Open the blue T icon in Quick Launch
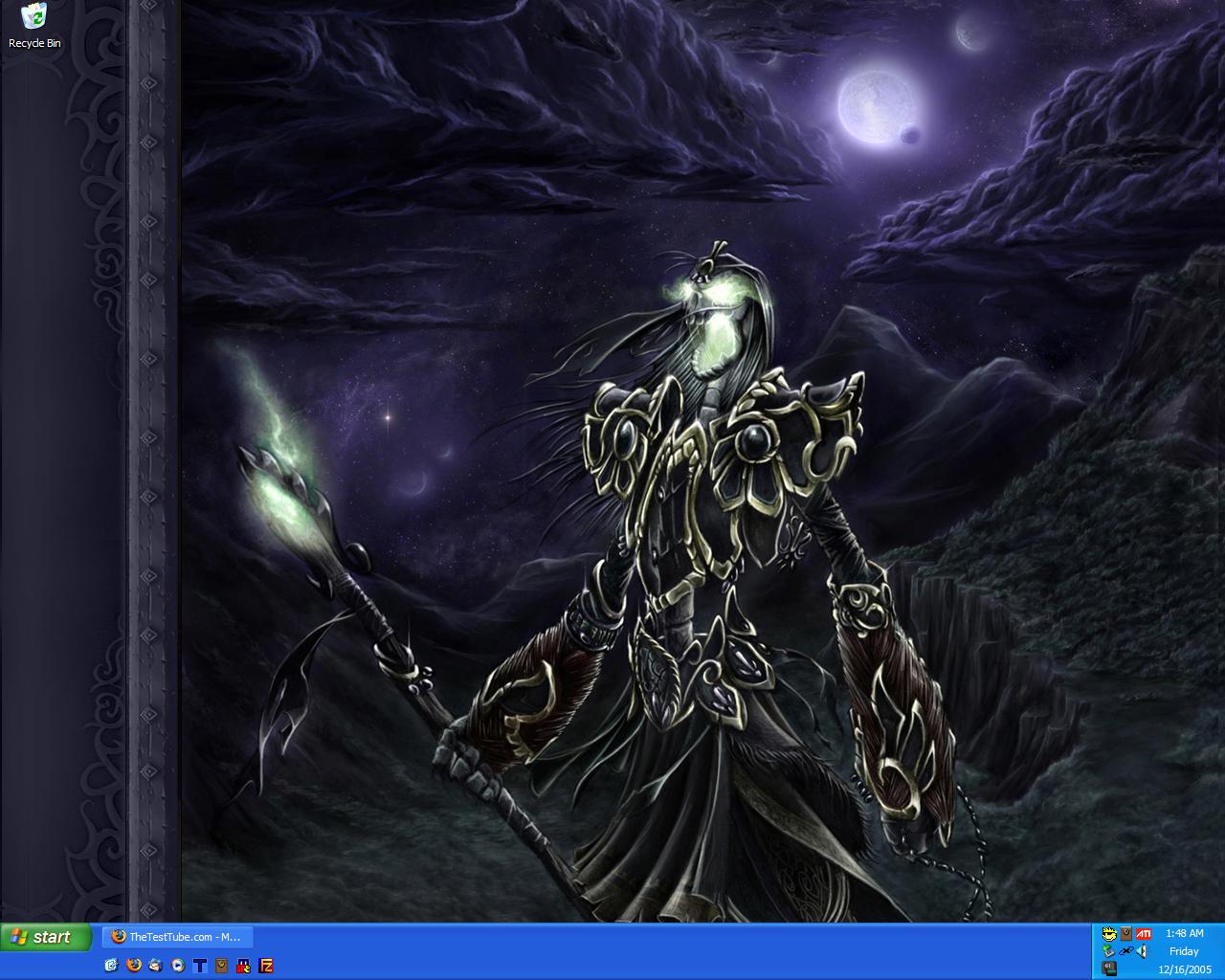This screenshot has height=980, width=1225. click(x=200, y=966)
